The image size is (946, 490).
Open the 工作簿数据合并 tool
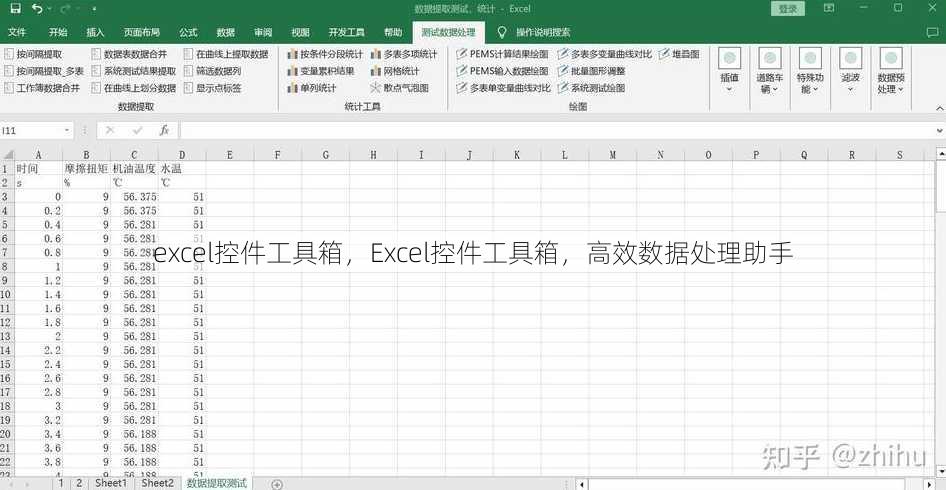pos(42,88)
